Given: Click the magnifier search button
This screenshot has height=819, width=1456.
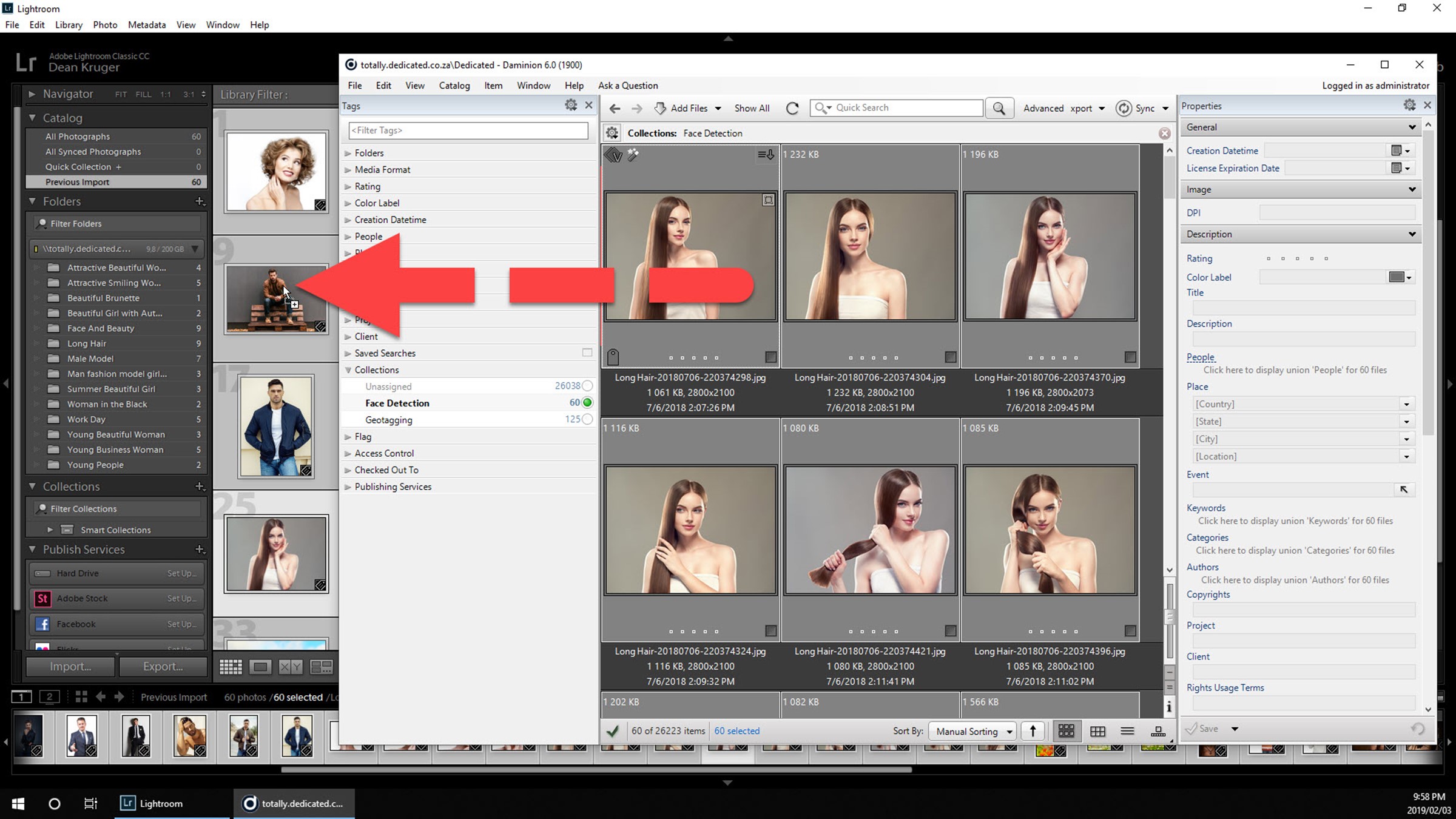Looking at the screenshot, I should point(999,108).
